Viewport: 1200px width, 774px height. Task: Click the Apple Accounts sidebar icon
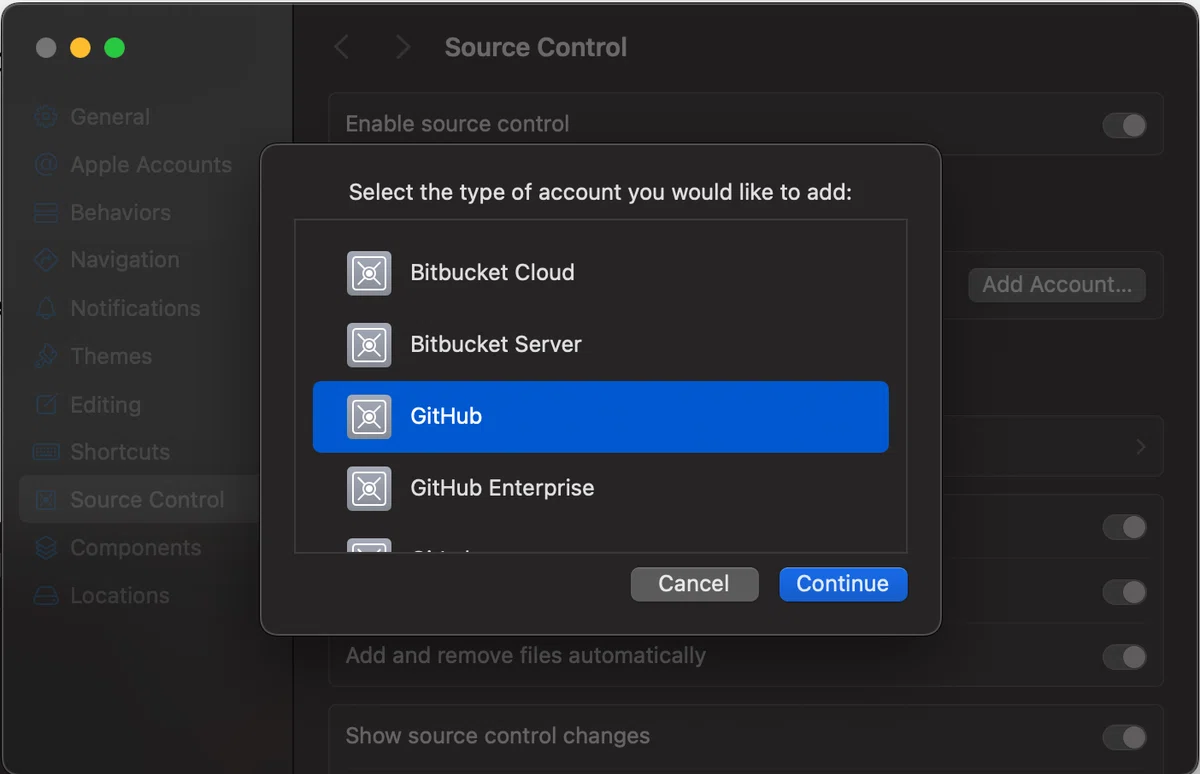(46, 165)
